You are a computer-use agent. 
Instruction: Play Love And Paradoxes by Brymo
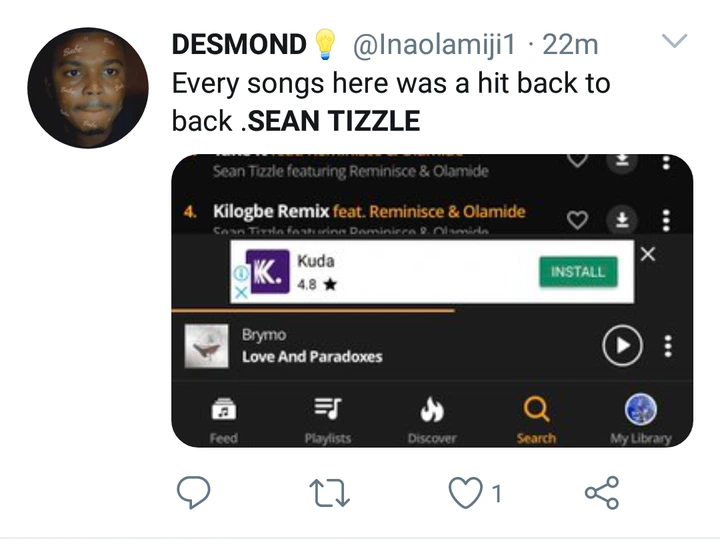[621, 346]
